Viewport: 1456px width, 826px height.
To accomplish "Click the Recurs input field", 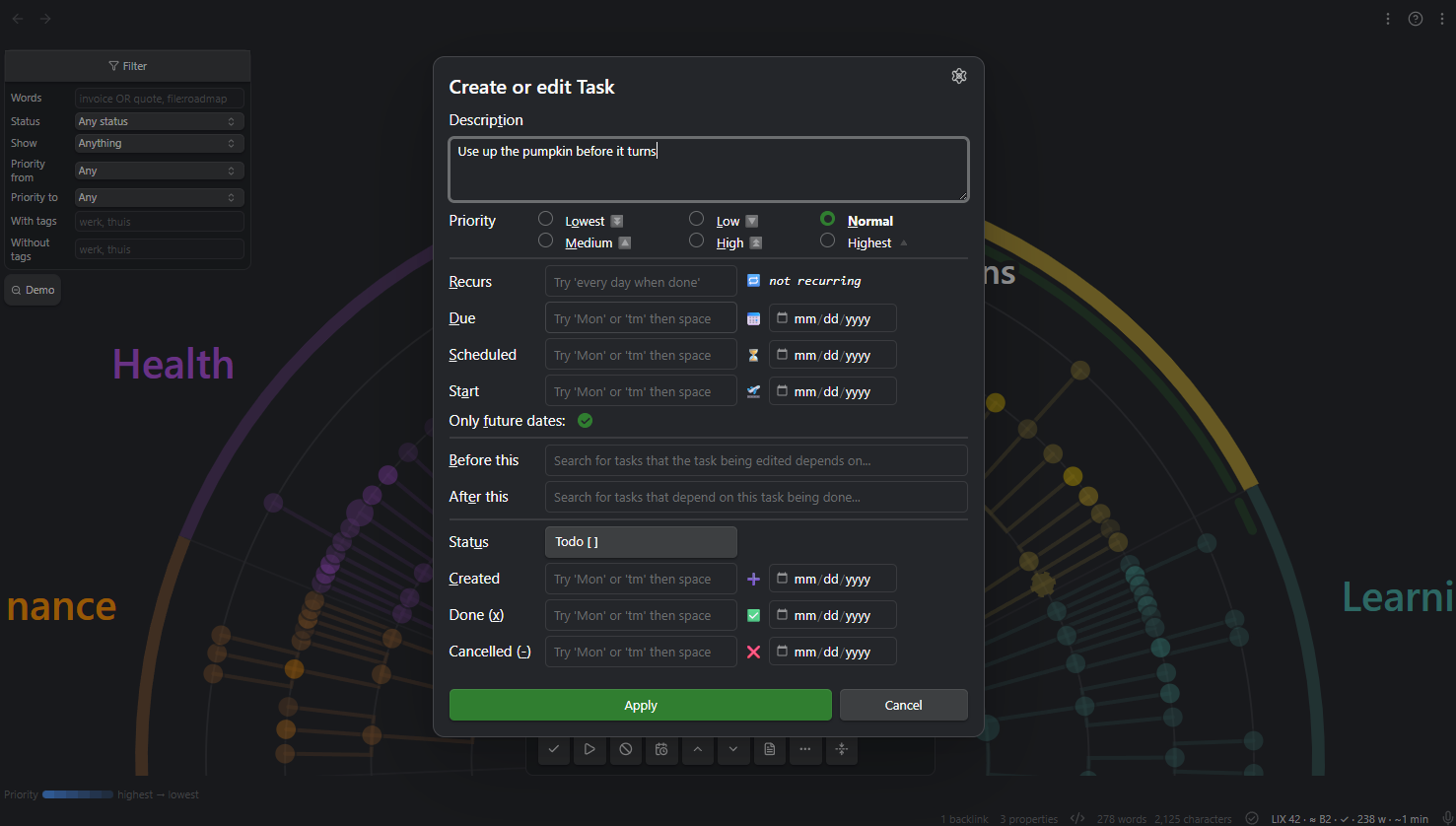I will click(x=641, y=282).
